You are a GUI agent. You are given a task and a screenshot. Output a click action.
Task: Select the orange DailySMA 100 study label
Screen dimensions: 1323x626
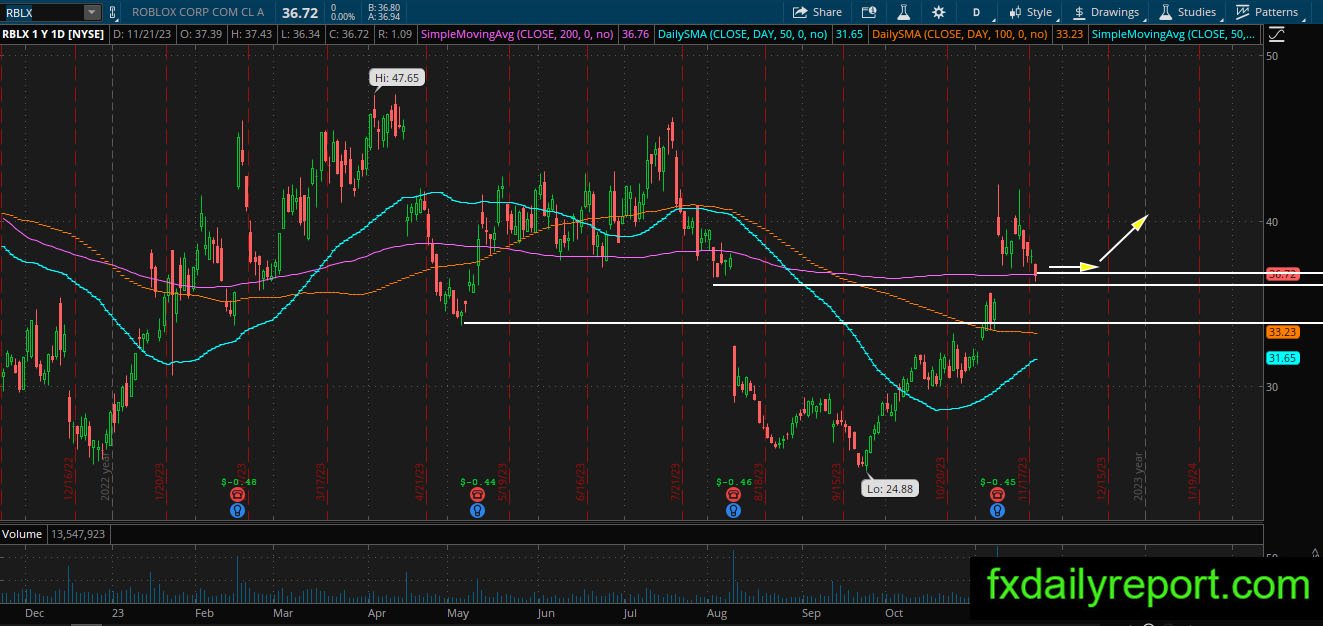click(x=959, y=34)
